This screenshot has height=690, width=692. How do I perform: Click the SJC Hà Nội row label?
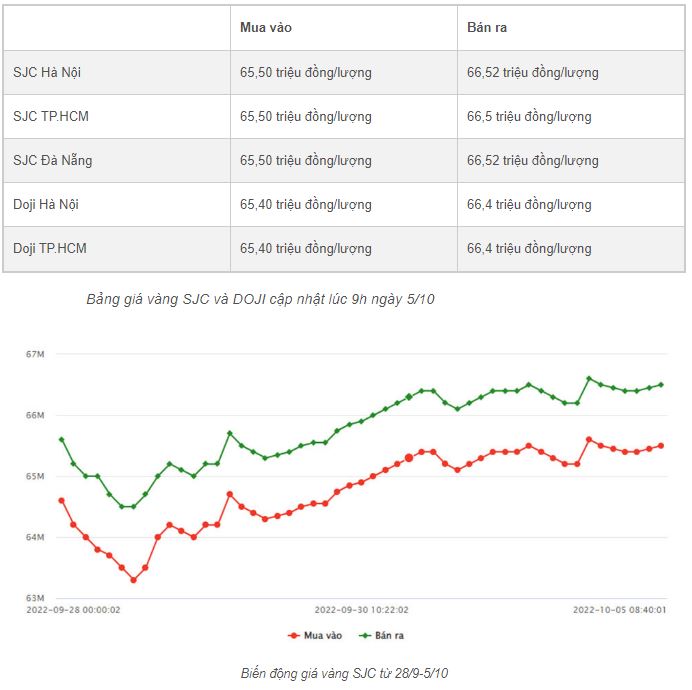point(46,72)
